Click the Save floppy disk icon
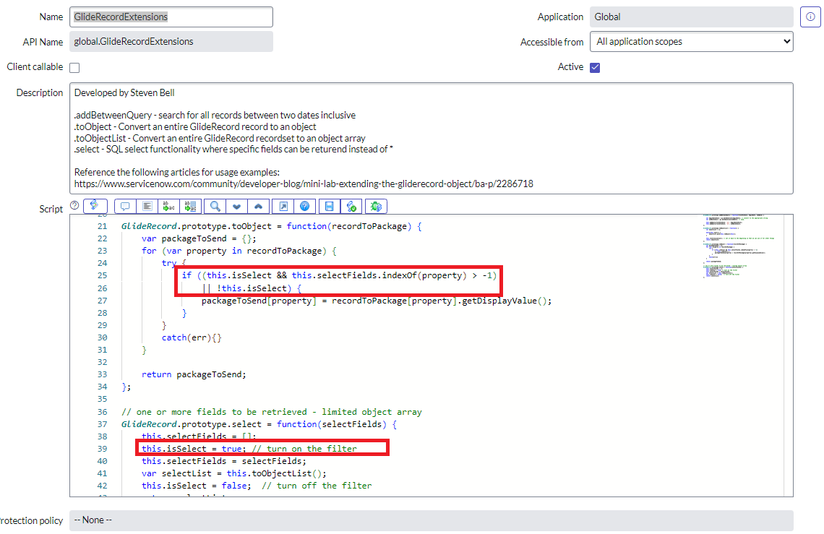Viewport: 824px width, 534px height. coord(329,207)
